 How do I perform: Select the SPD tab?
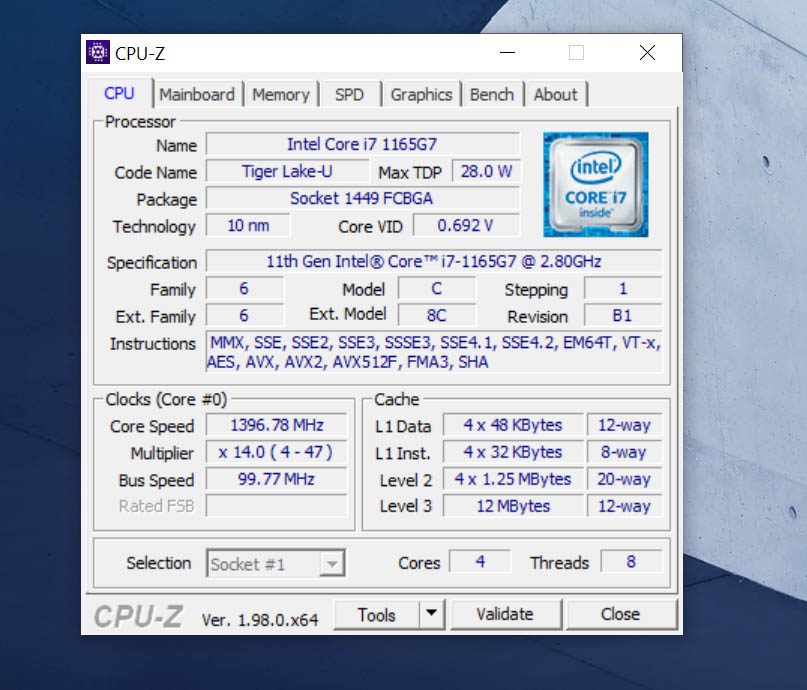pyautogui.click(x=349, y=95)
